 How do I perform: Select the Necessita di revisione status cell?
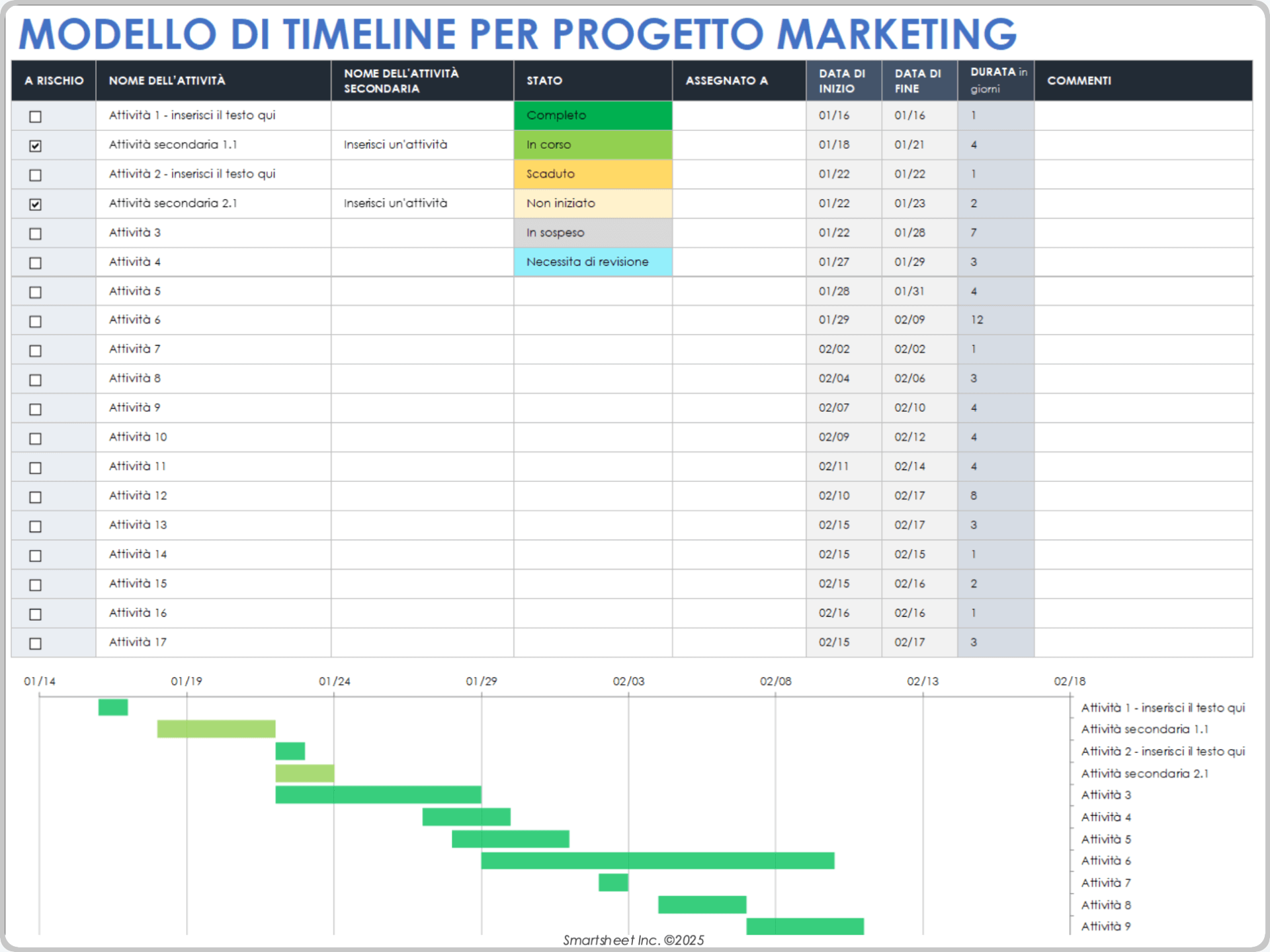593,262
